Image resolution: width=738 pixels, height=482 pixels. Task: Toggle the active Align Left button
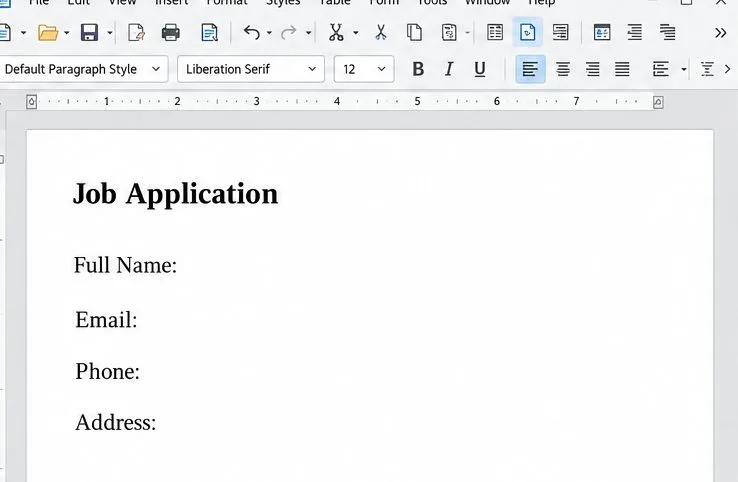tap(530, 69)
